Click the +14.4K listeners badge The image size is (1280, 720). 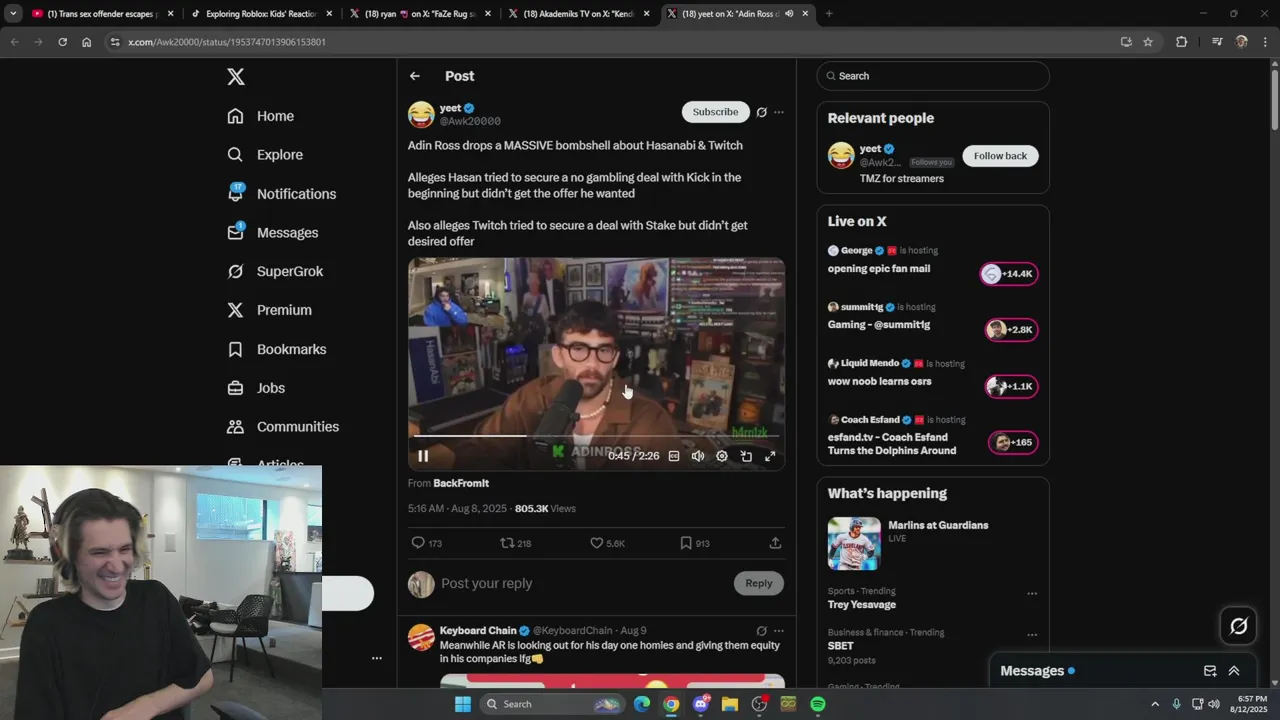(x=1008, y=274)
